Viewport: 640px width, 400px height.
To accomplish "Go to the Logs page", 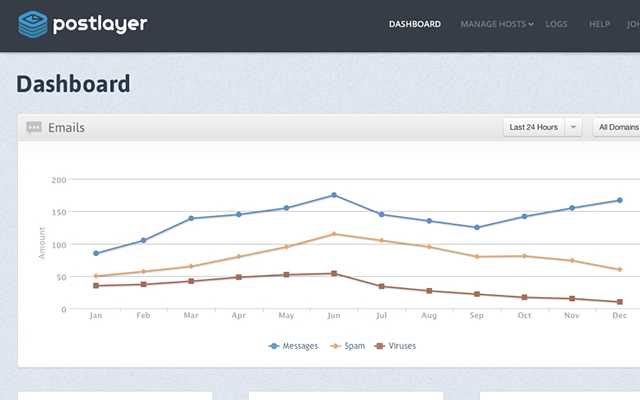I will [556, 24].
